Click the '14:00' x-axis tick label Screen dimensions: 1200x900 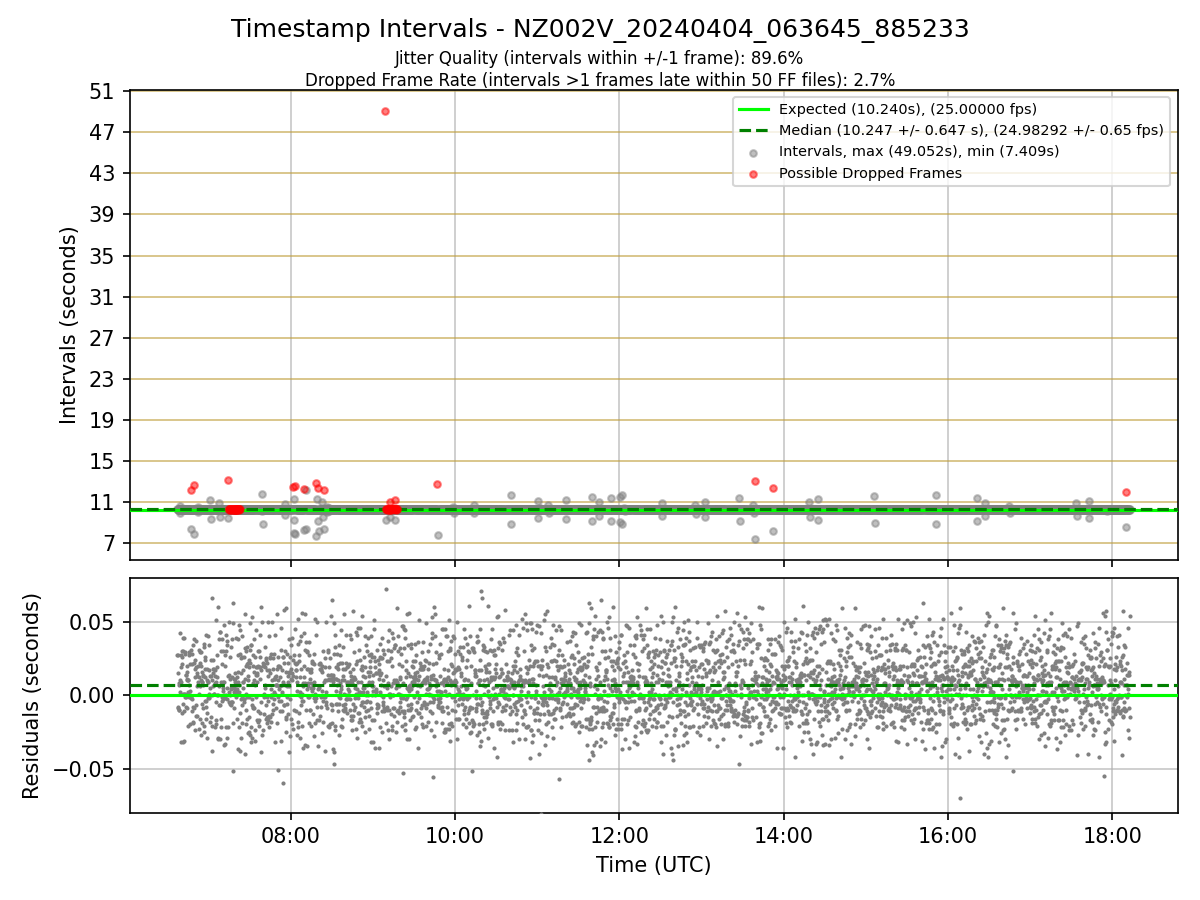(x=783, y=835)
